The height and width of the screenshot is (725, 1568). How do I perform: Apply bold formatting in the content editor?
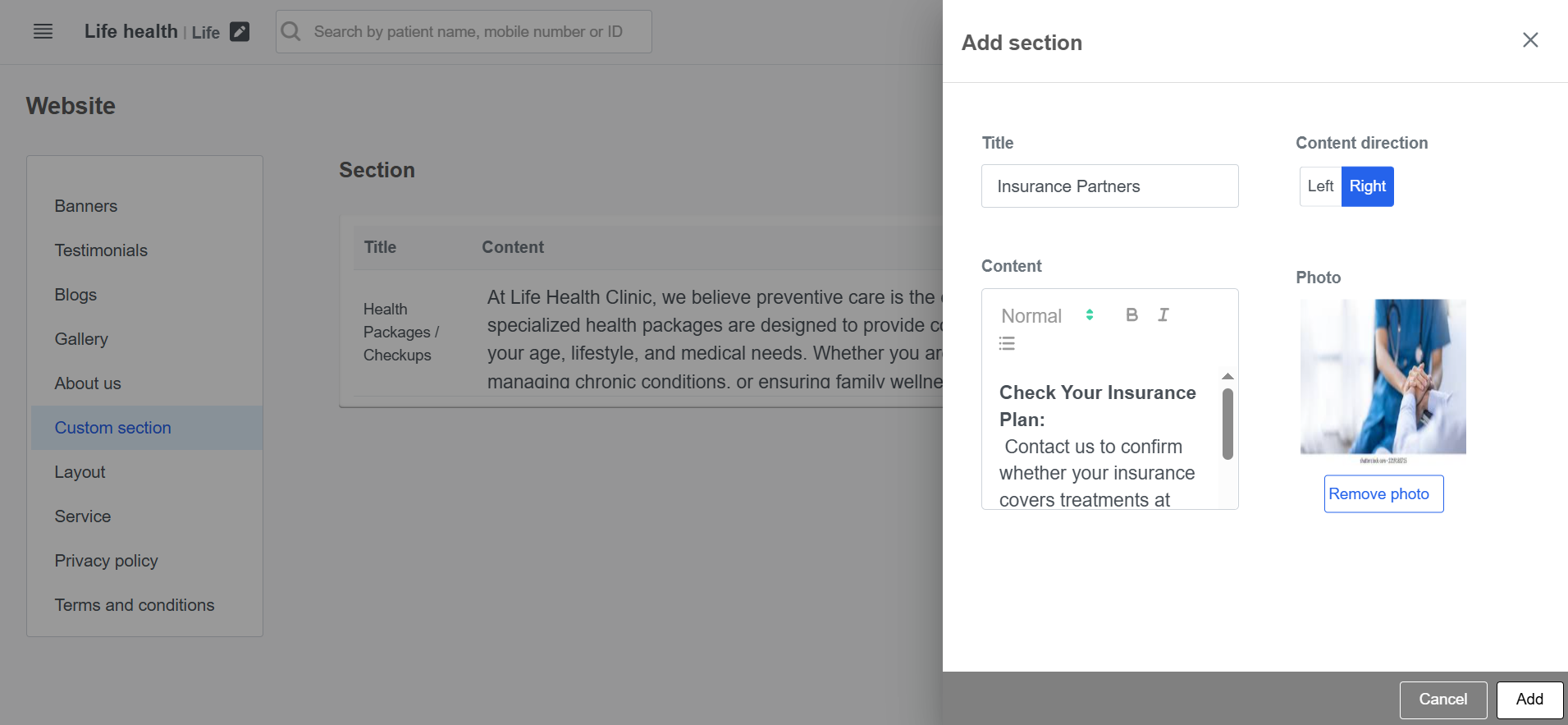point(1131,314)
